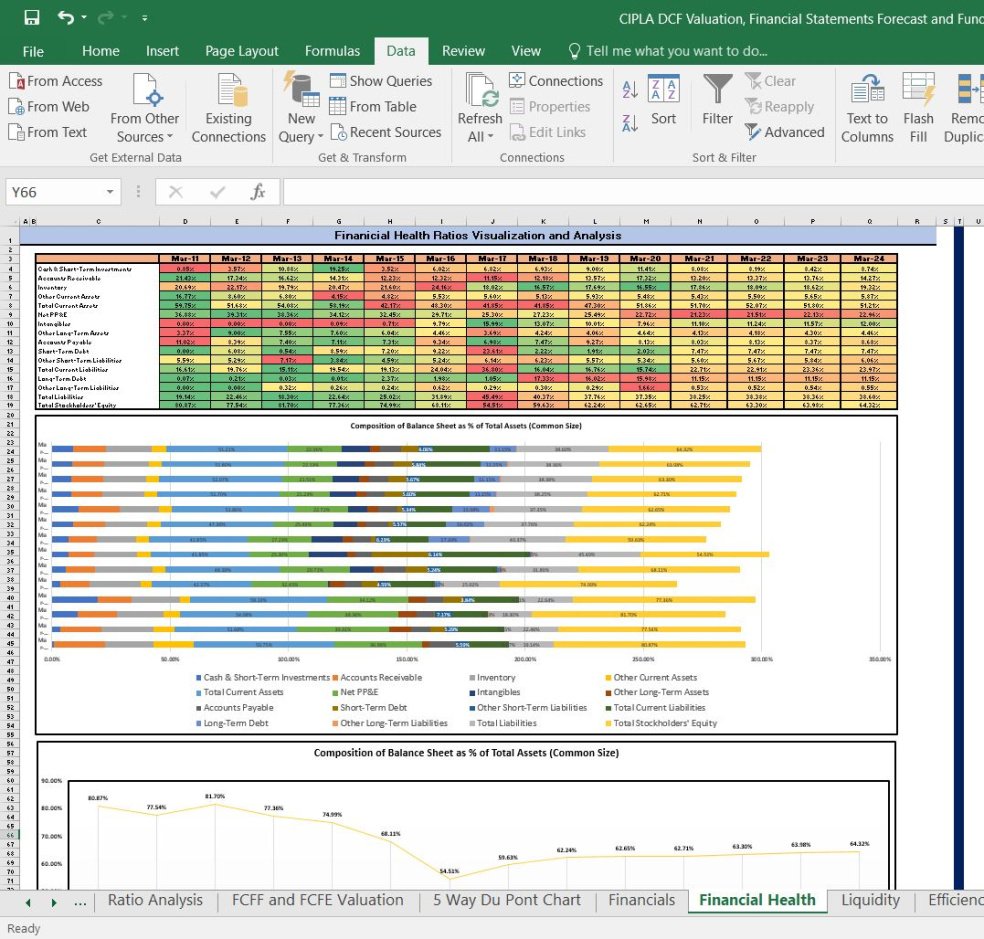Open the Existing Connections icon

[230, 90]
